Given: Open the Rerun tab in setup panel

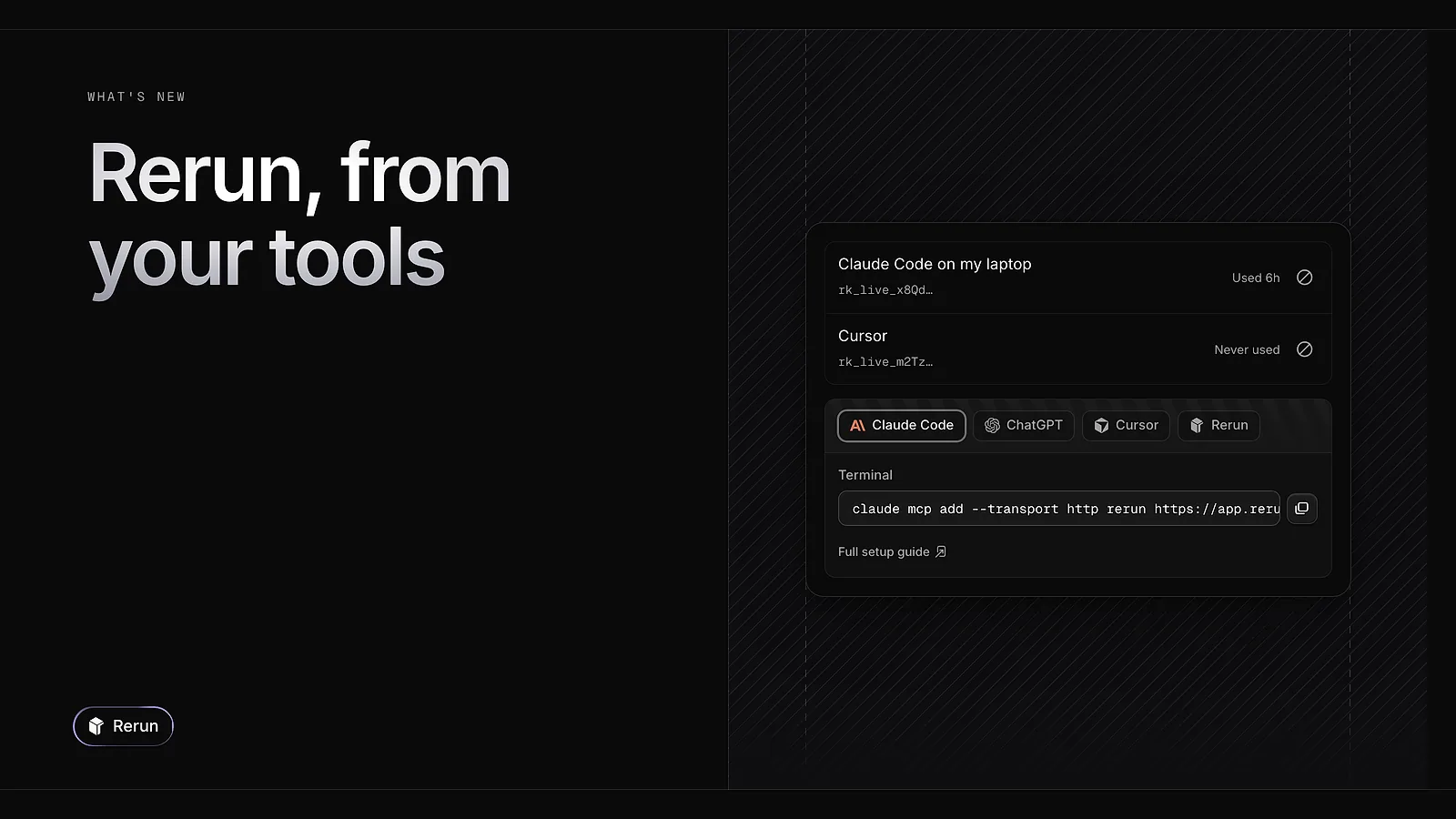Looking at the screenshot, I should pos(1219,425).
